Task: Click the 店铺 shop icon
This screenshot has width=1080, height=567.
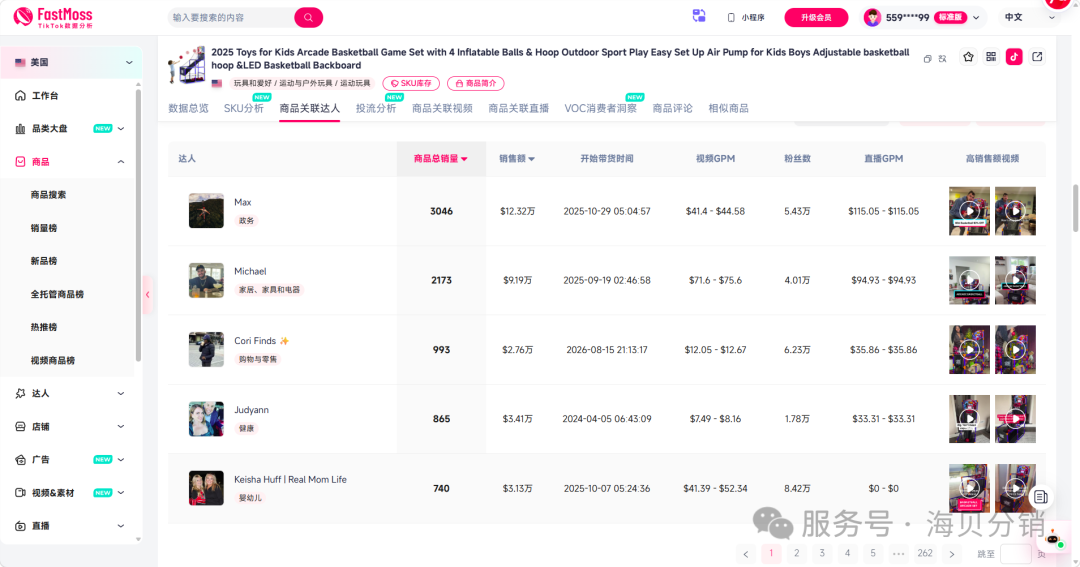Action: tap(20, 426)
